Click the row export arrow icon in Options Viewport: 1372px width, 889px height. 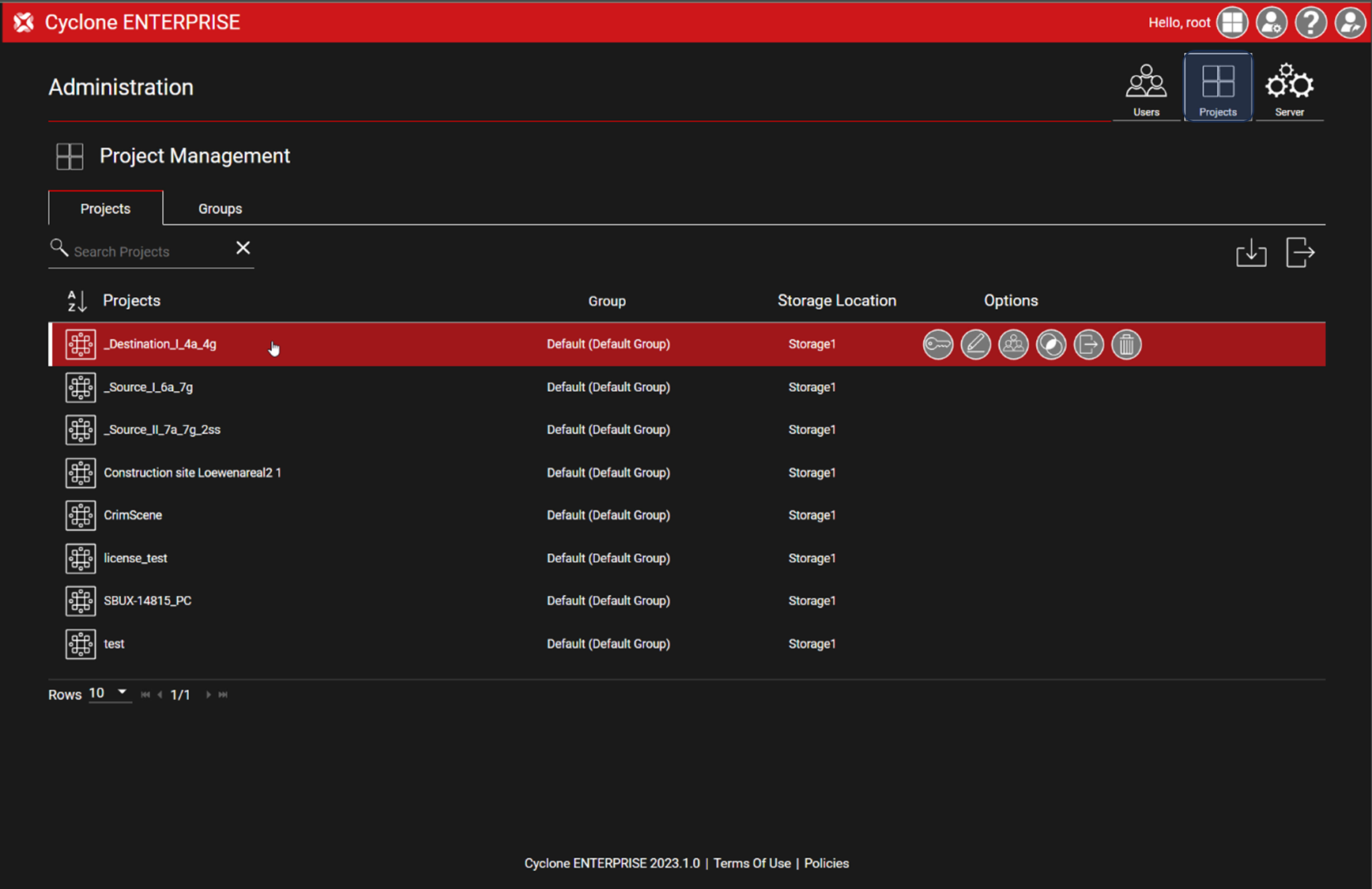tap(1088, 345)
